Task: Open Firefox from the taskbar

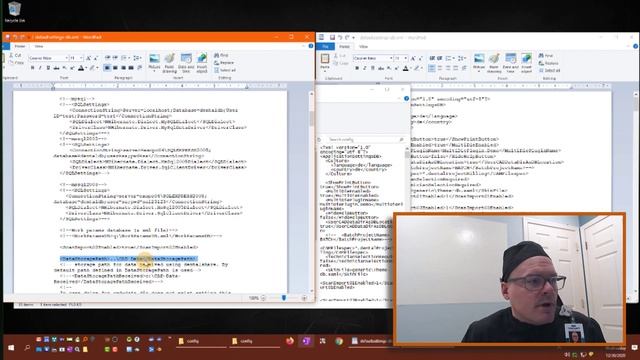Action: (290, 341)
